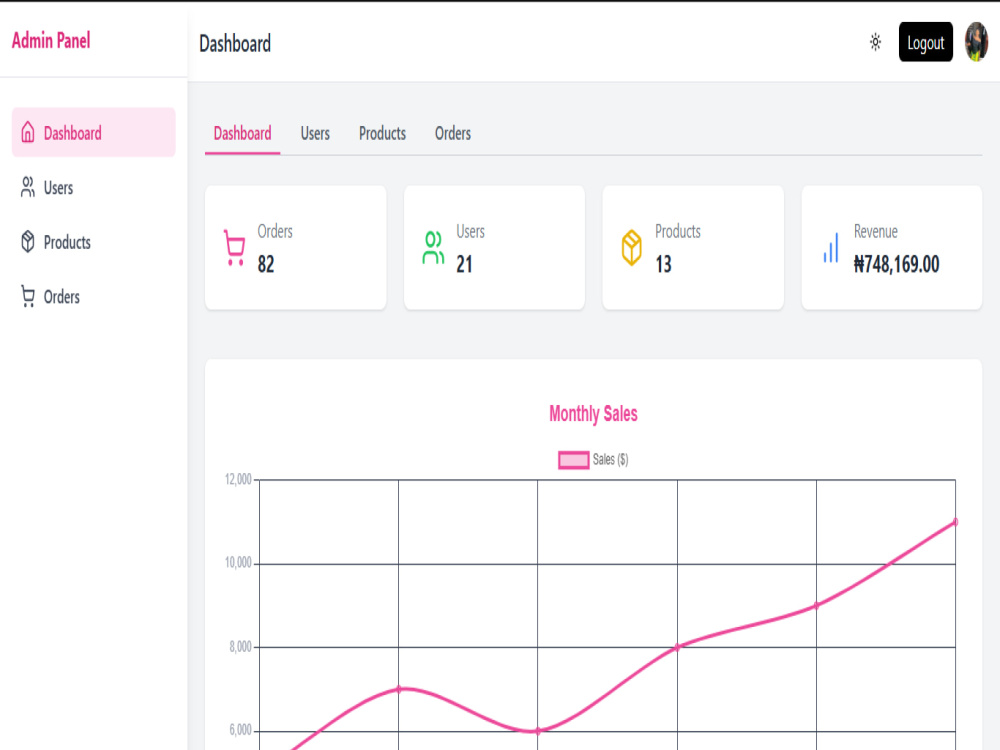The width and height of the screenshot is (1000, 750).
Task: Click the 6,000 y-axis label
Action: click(240, 730)
